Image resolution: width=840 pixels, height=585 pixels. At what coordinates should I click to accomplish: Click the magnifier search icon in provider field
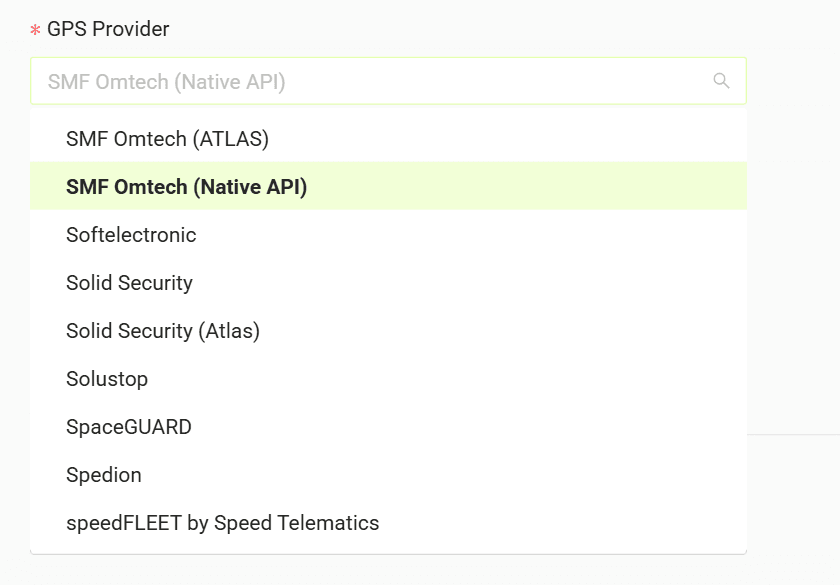tap(721, 81)
